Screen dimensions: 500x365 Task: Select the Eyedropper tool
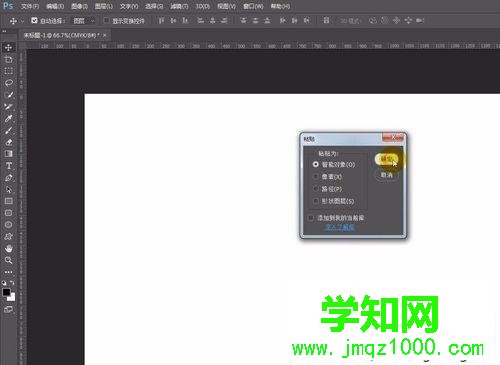[x=8, y=118]
